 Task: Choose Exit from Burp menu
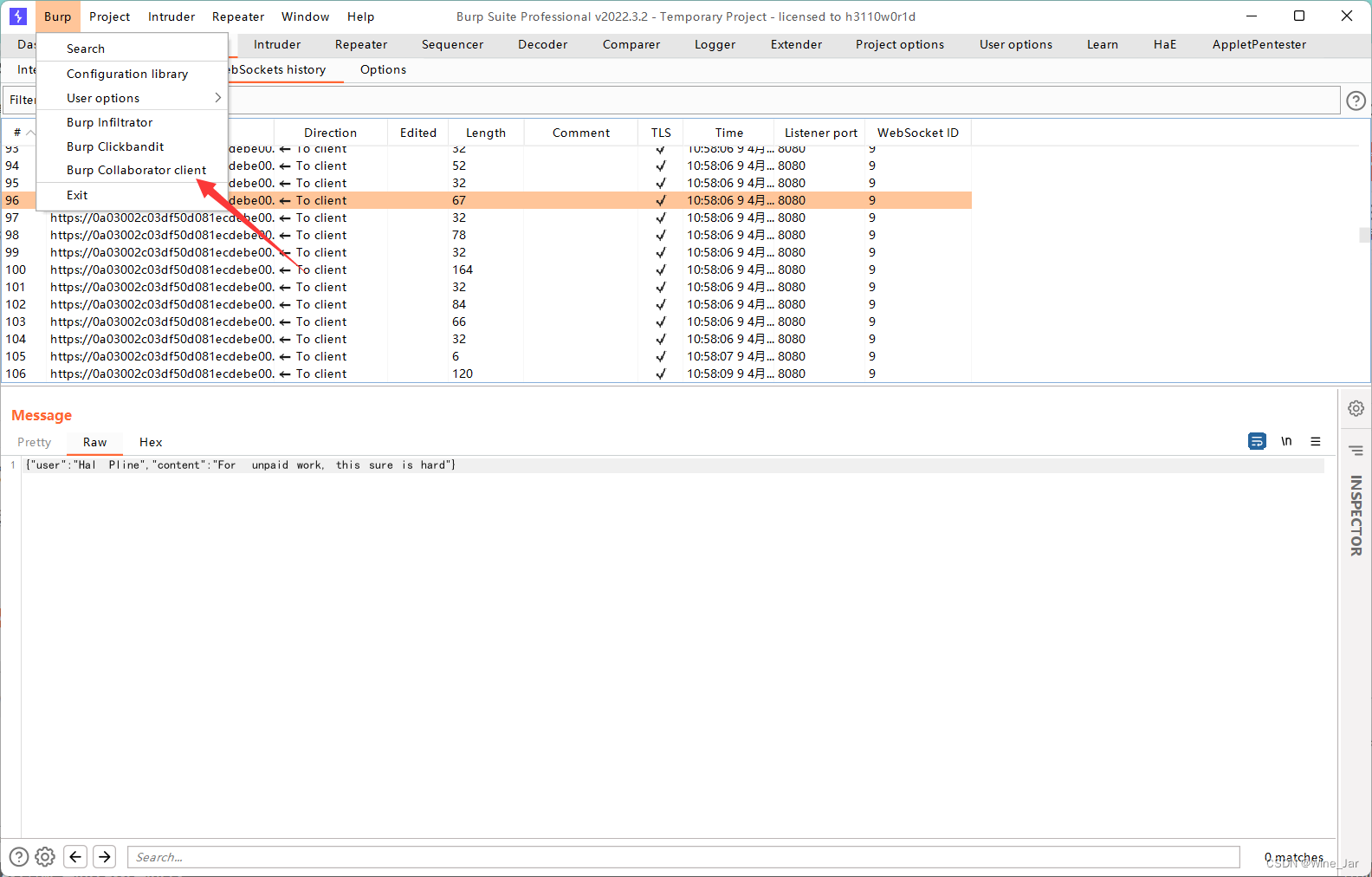click(x=132, y=195)
